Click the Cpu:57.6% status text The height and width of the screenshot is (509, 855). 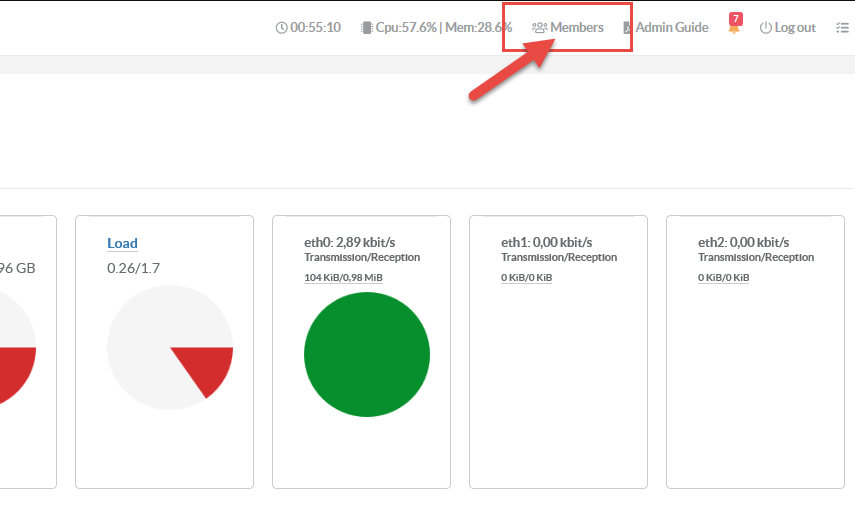point(406,27)
